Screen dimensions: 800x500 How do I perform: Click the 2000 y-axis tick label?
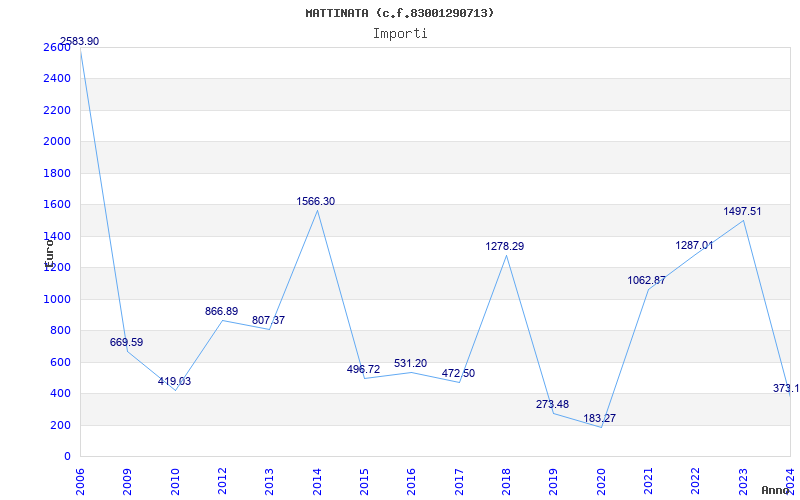pyautogui.click(x=57, y=141)
